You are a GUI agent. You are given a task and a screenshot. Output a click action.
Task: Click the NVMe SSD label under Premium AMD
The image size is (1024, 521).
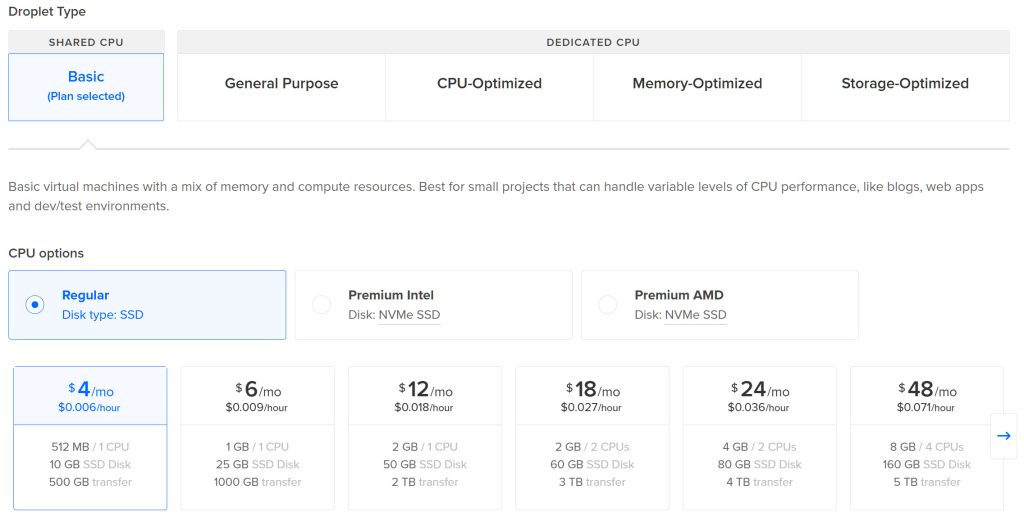coord(695,315)
